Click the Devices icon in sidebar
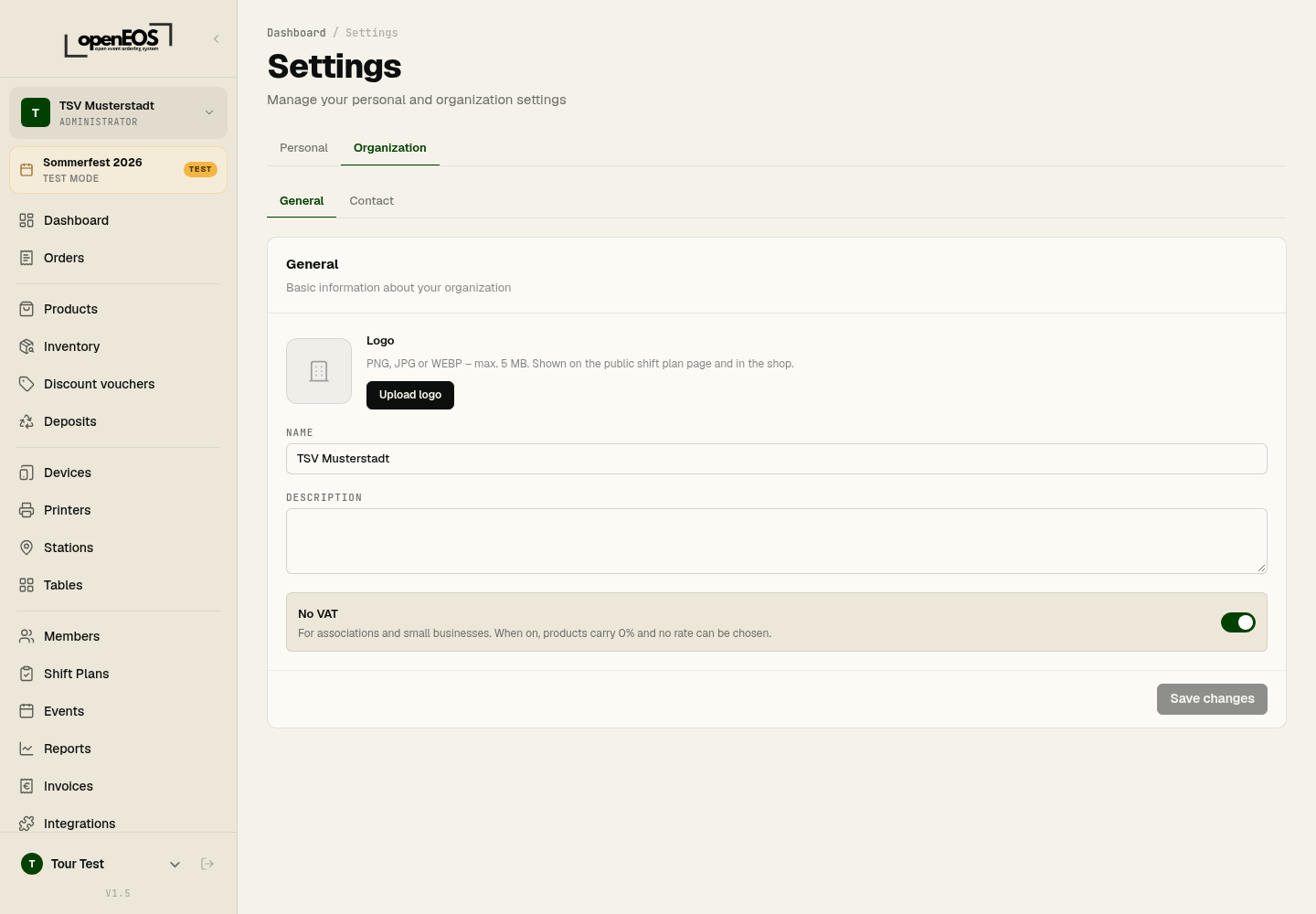 click(x=27, y=473)
